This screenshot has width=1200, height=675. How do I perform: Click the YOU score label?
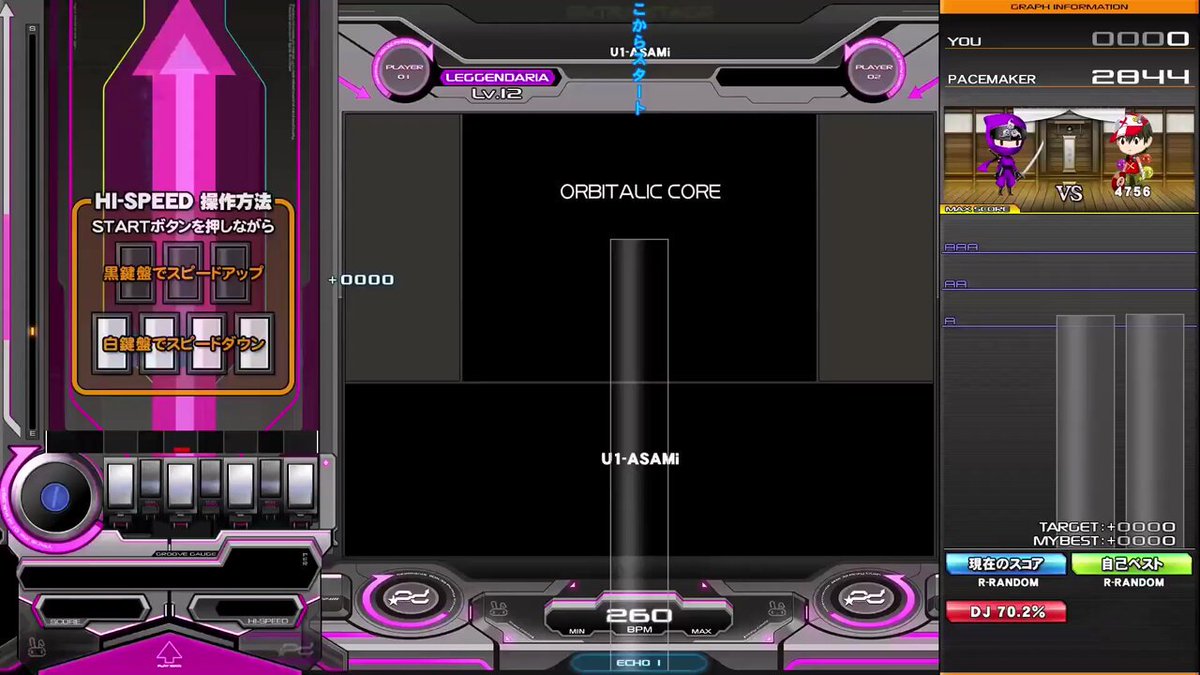[965, 42]
